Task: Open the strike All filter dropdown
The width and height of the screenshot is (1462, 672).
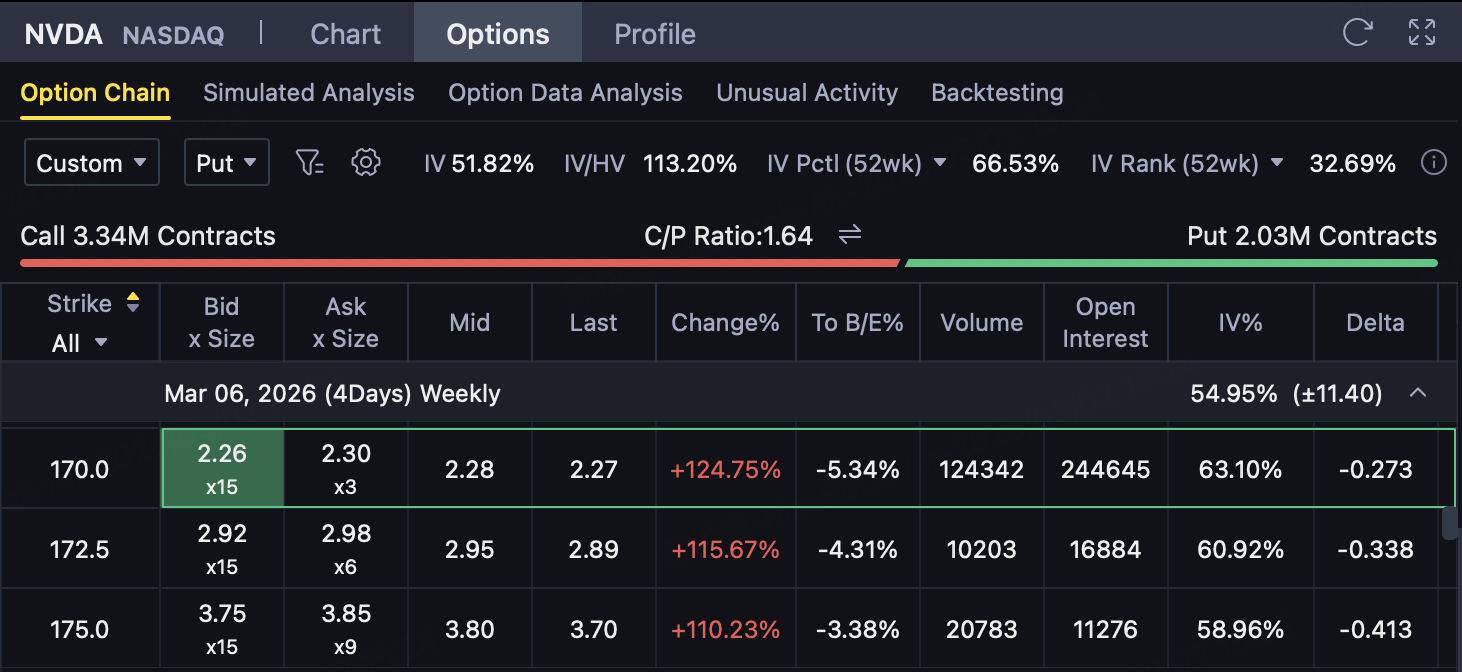Action: 79,343
